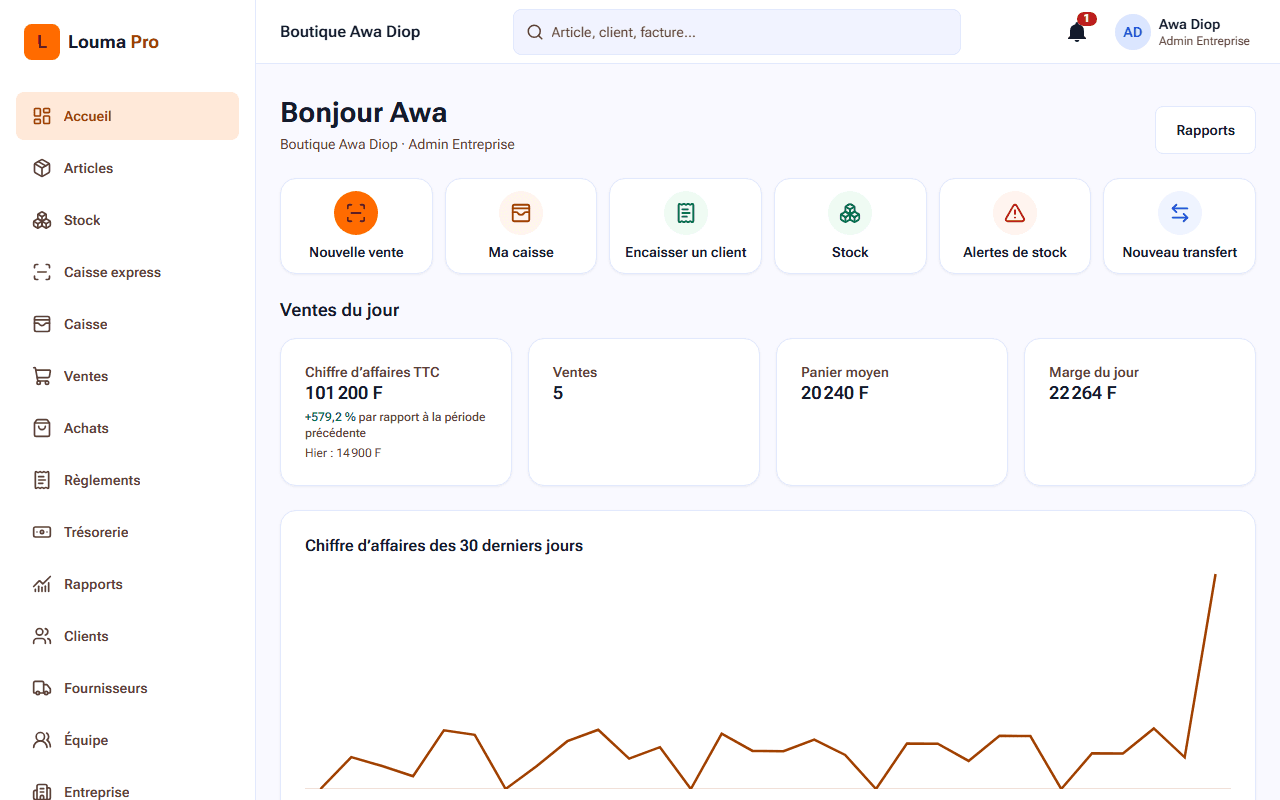
Task: Click Stock cubes icon in sidebar
Action: pos(42,220)
